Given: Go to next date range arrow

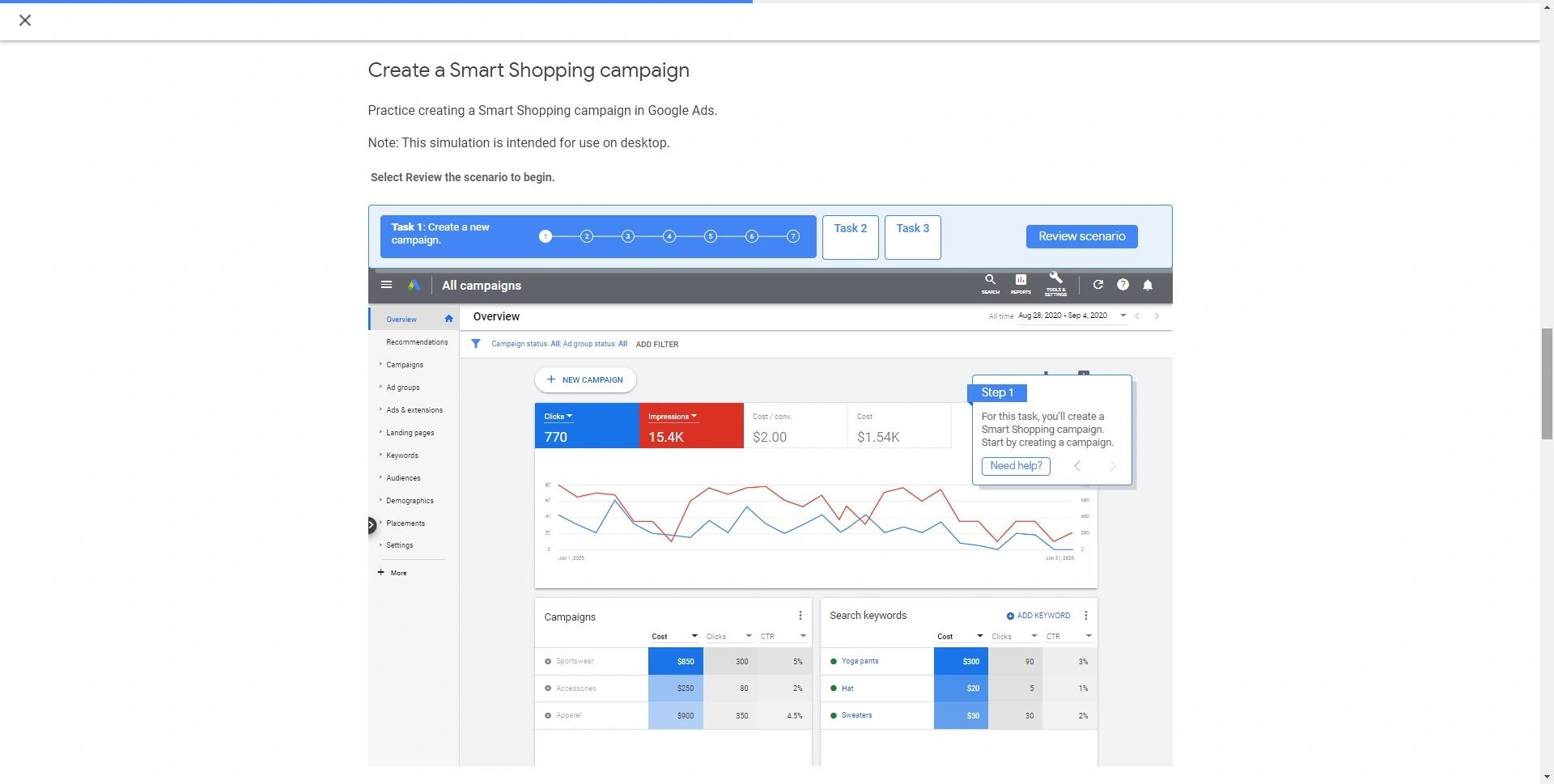Looking at the screenshot, I should (1157, 316).
